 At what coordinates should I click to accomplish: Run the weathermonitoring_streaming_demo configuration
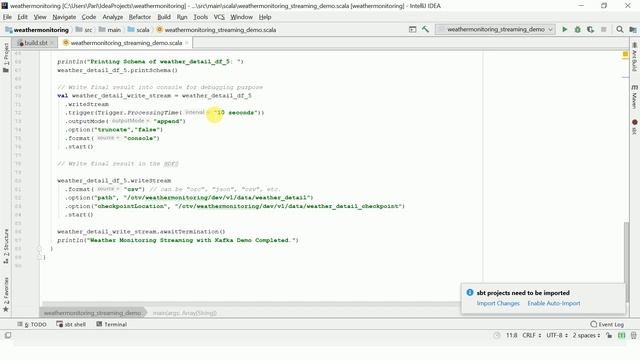[564, 29]
